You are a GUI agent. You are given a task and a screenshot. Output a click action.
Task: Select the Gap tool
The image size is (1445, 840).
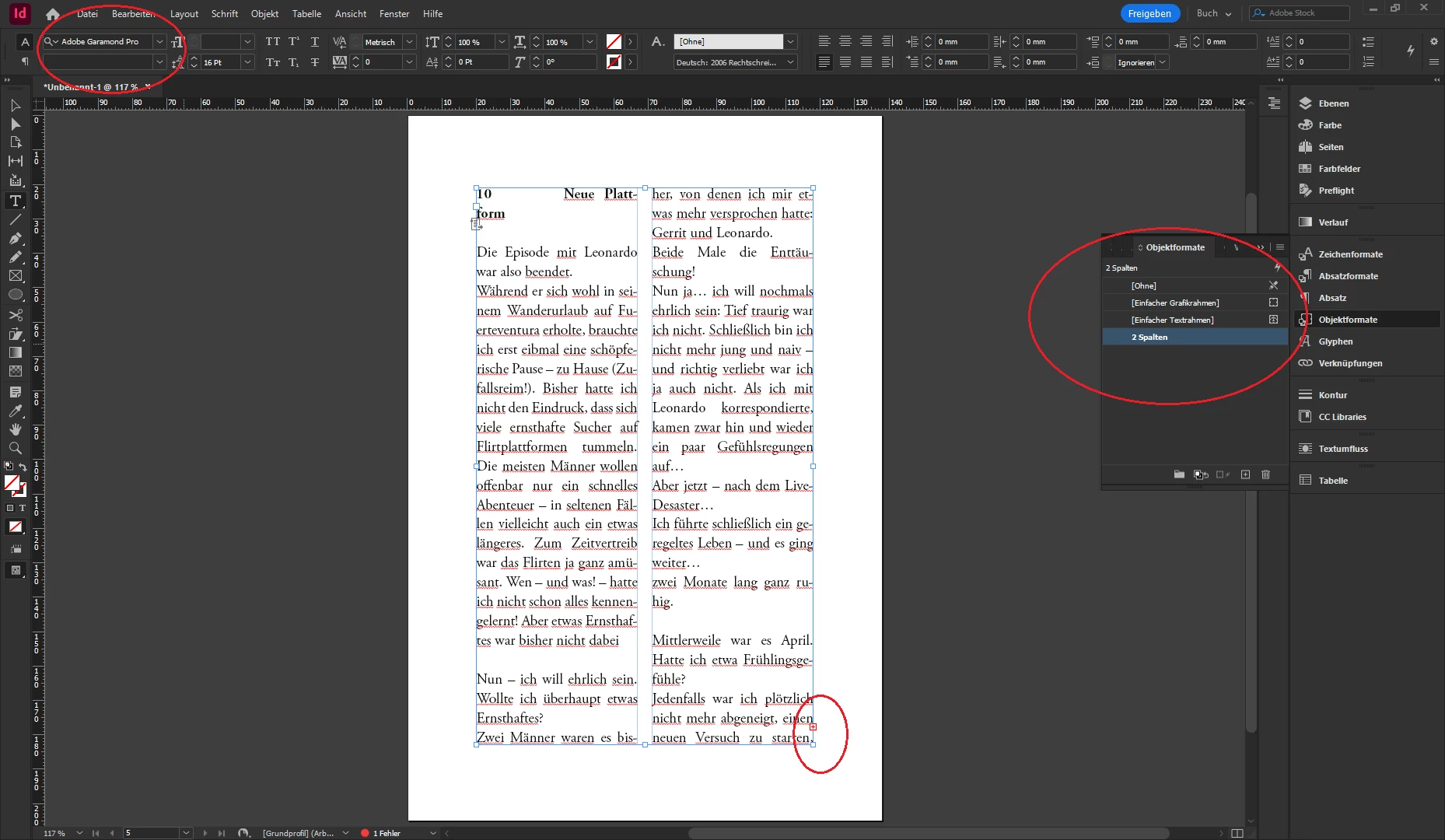15,161
